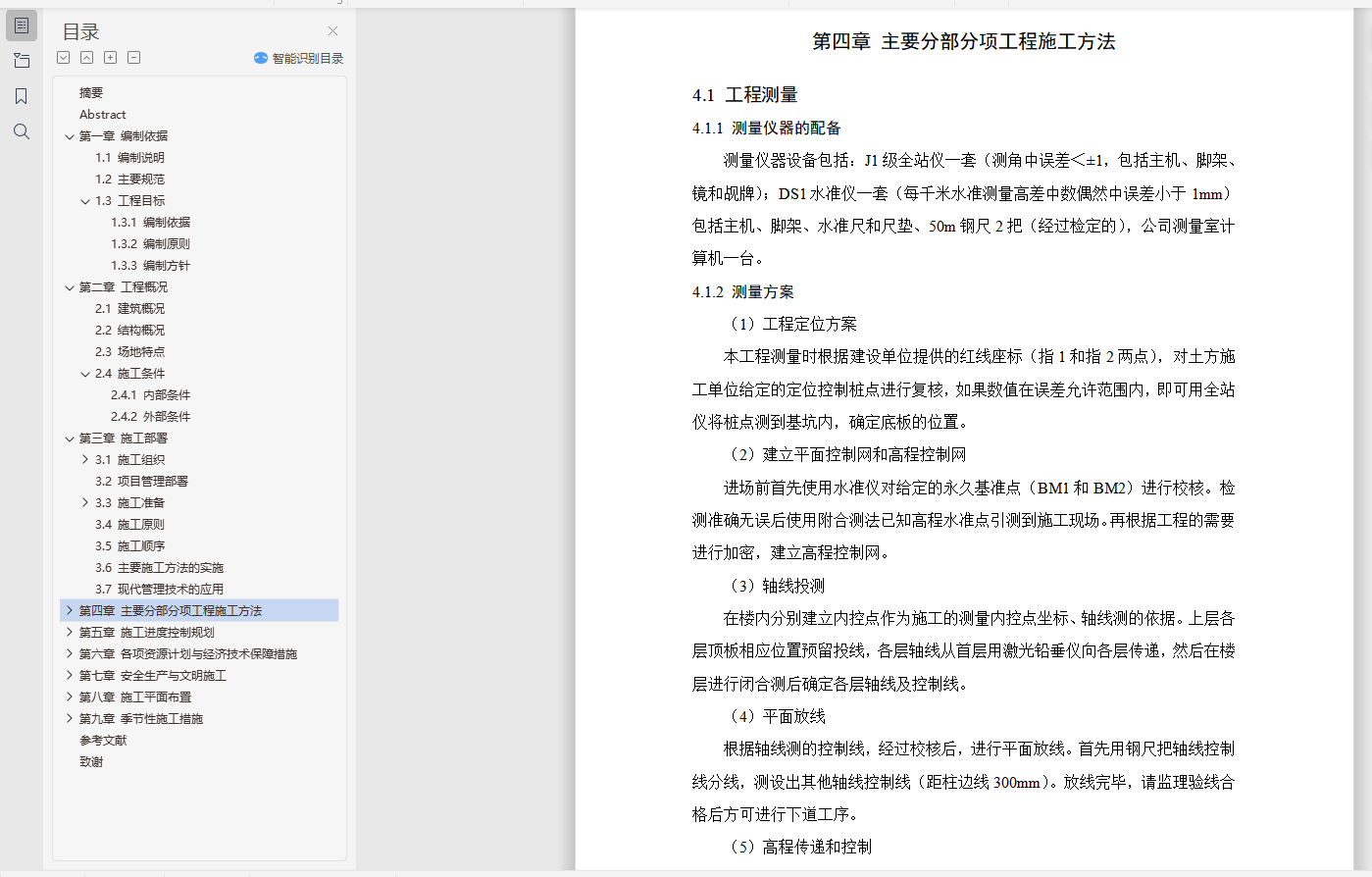Select 第一章 编制依据 outline entry

click(124, 136)
